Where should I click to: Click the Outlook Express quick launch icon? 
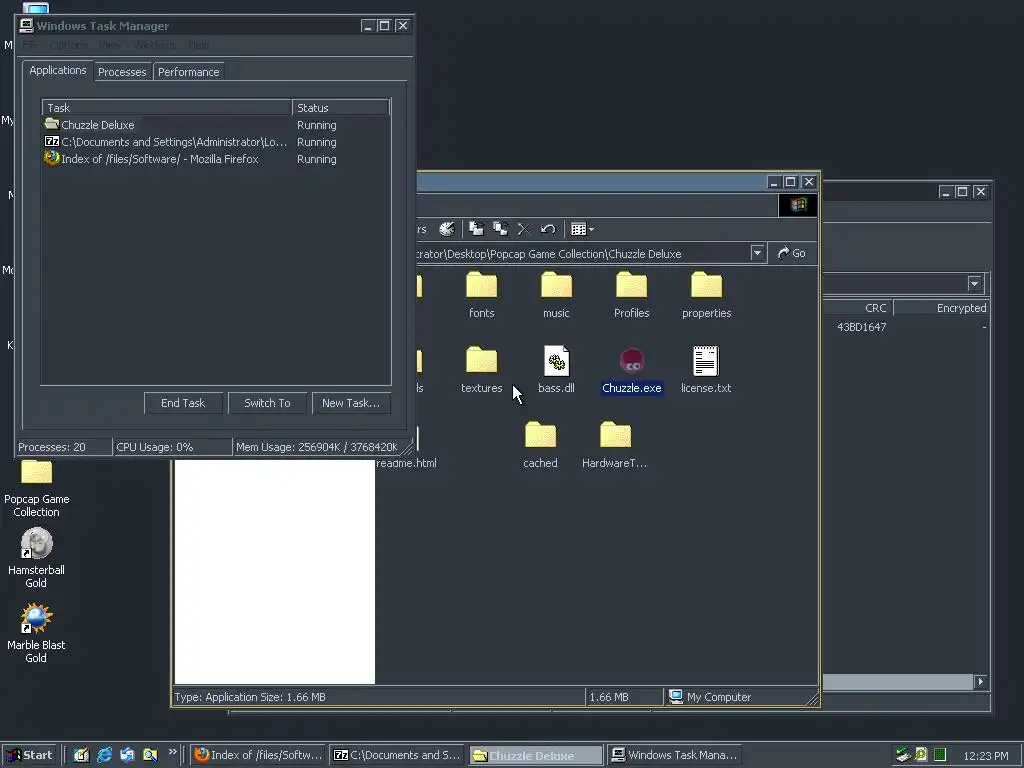coord(127,755)
